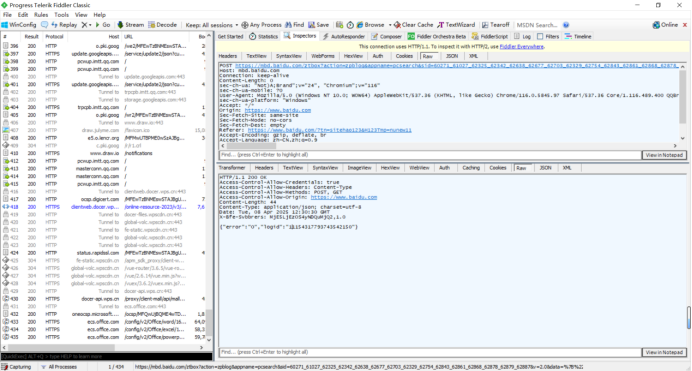
Task: Click View in Notepad for the request
Action: [664, 155]
